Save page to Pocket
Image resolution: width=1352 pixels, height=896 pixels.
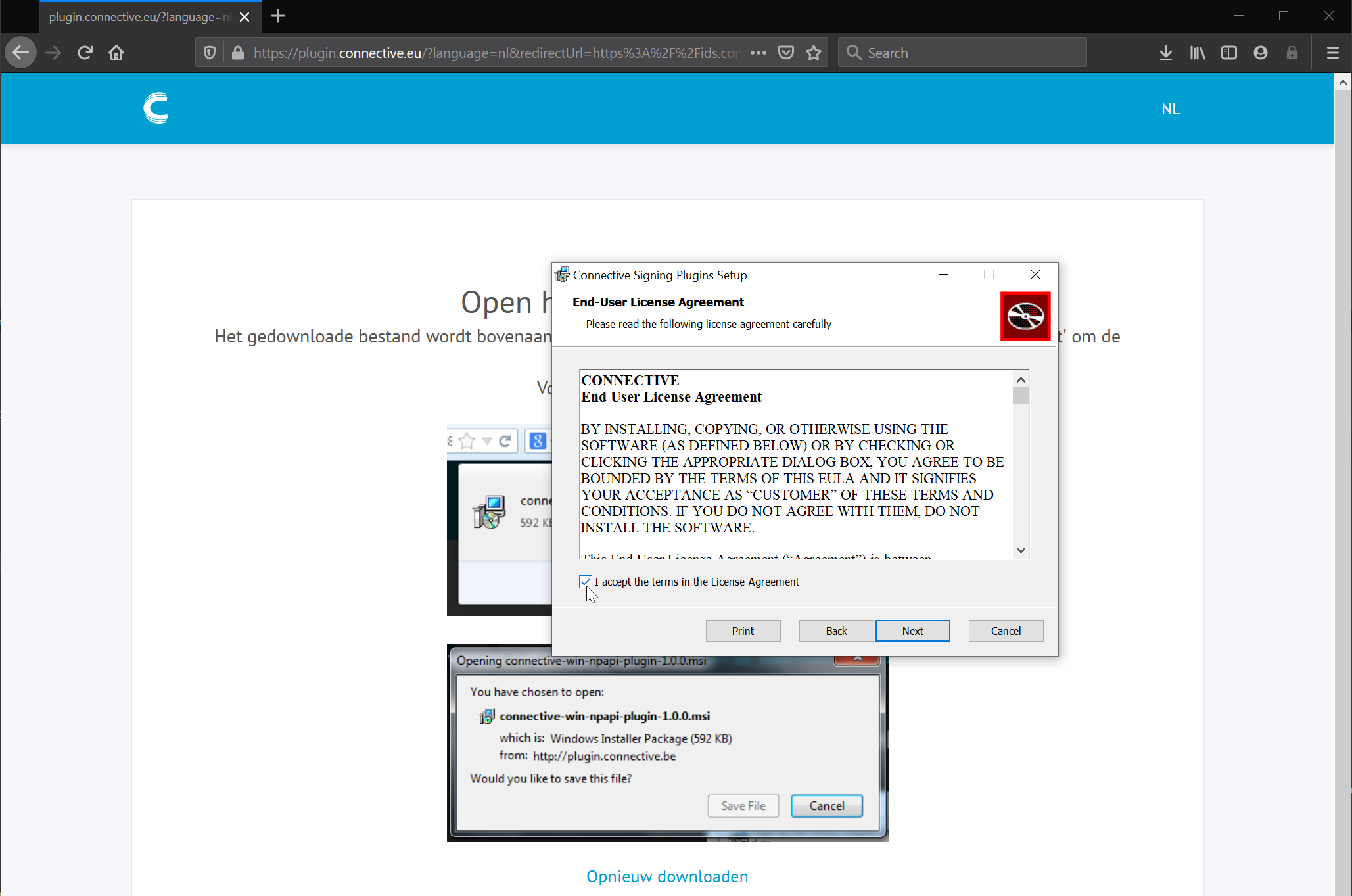tap(786, 53)
